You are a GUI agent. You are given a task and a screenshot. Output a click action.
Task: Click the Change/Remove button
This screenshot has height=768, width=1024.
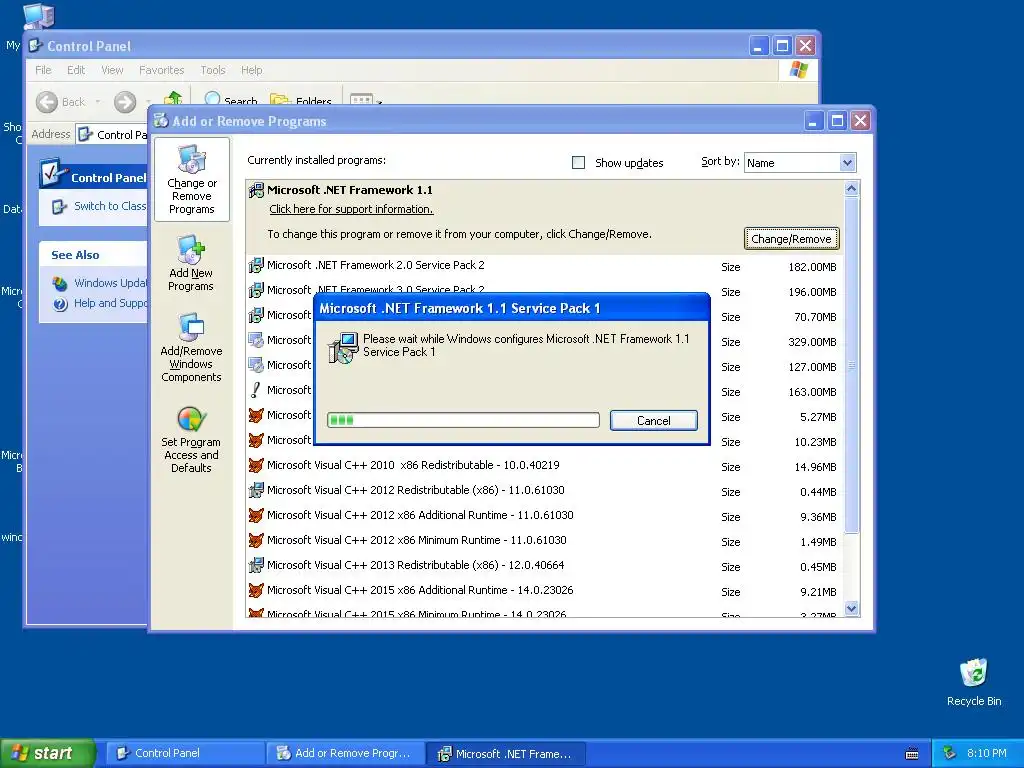point(792,239)
